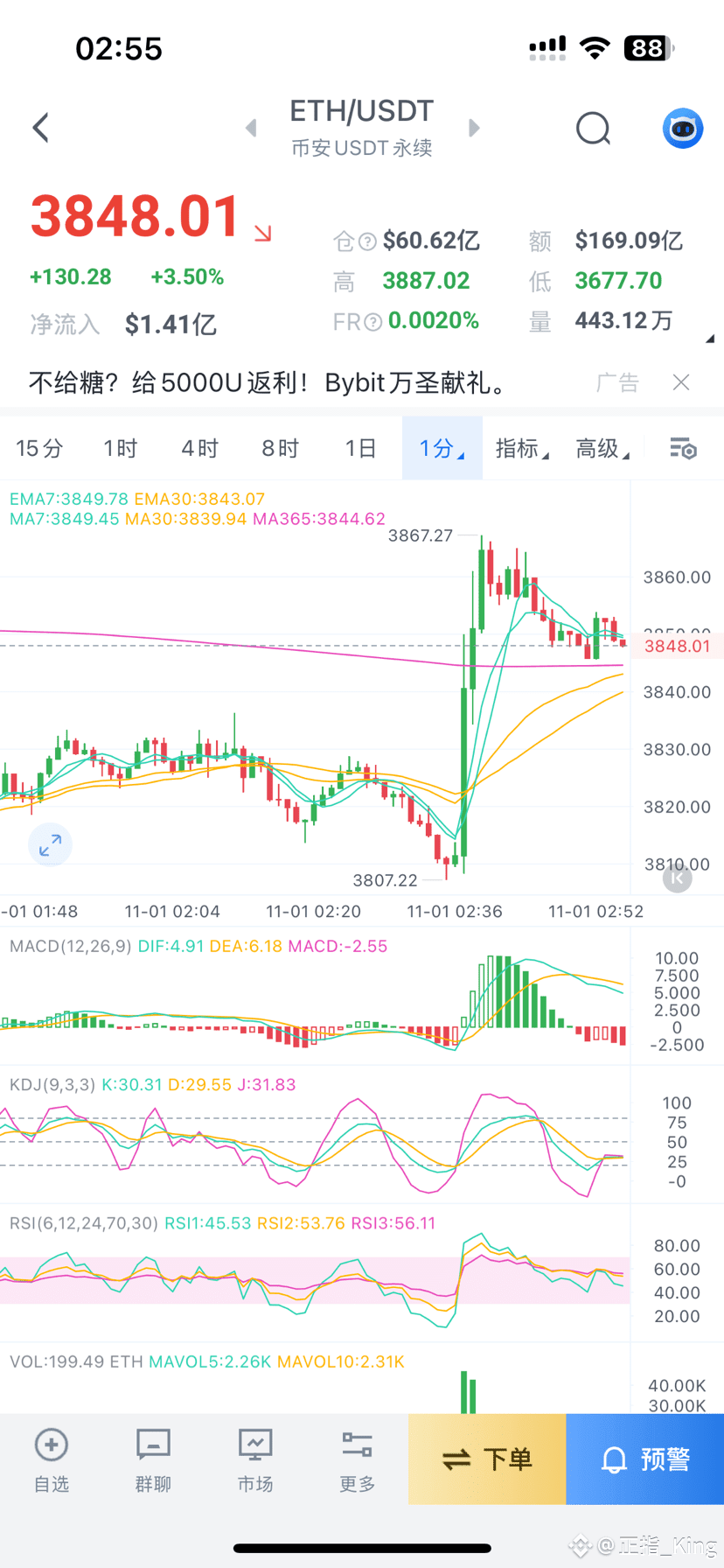724x1568 pixels.
Task: Tap the volume 443.12万 value
Action: click(623, 321)
